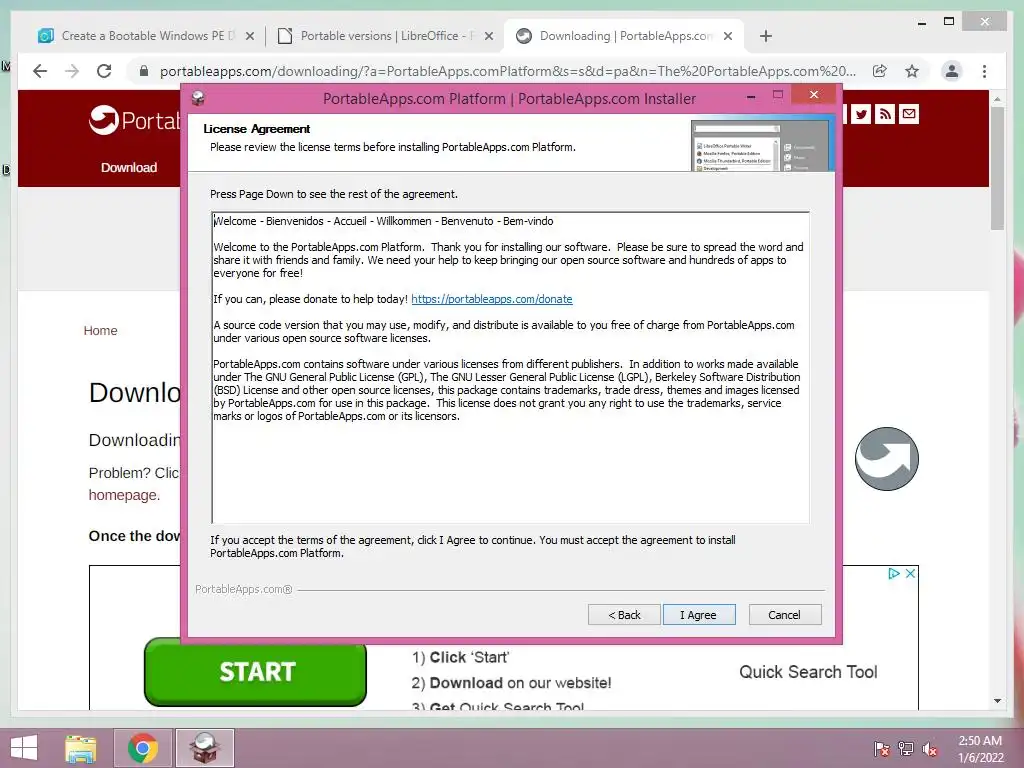The image size is (1024, 768).
Task: Close the LibreOffice Portable versions tab
Action: click(488, 36)
